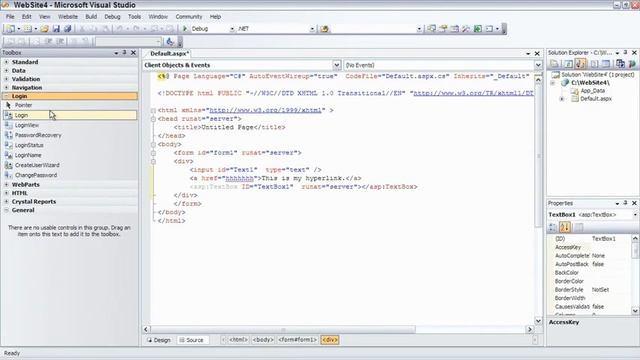Click the w3.org/1999/xhtml link in code
This screenshot has height=360, width=640.
point(265,110)
